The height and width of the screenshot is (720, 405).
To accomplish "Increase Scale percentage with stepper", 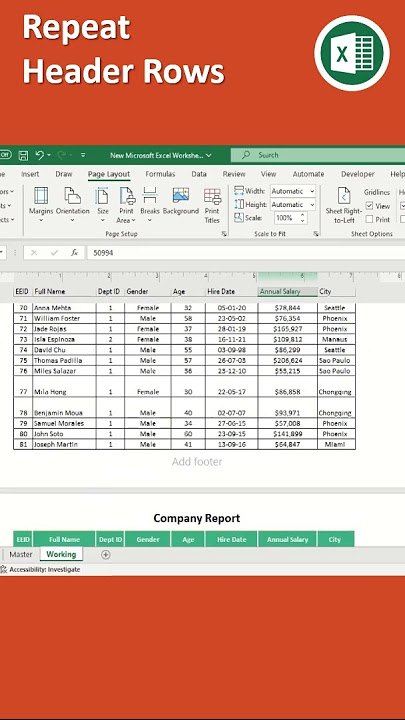I will (x=303, y=215).
